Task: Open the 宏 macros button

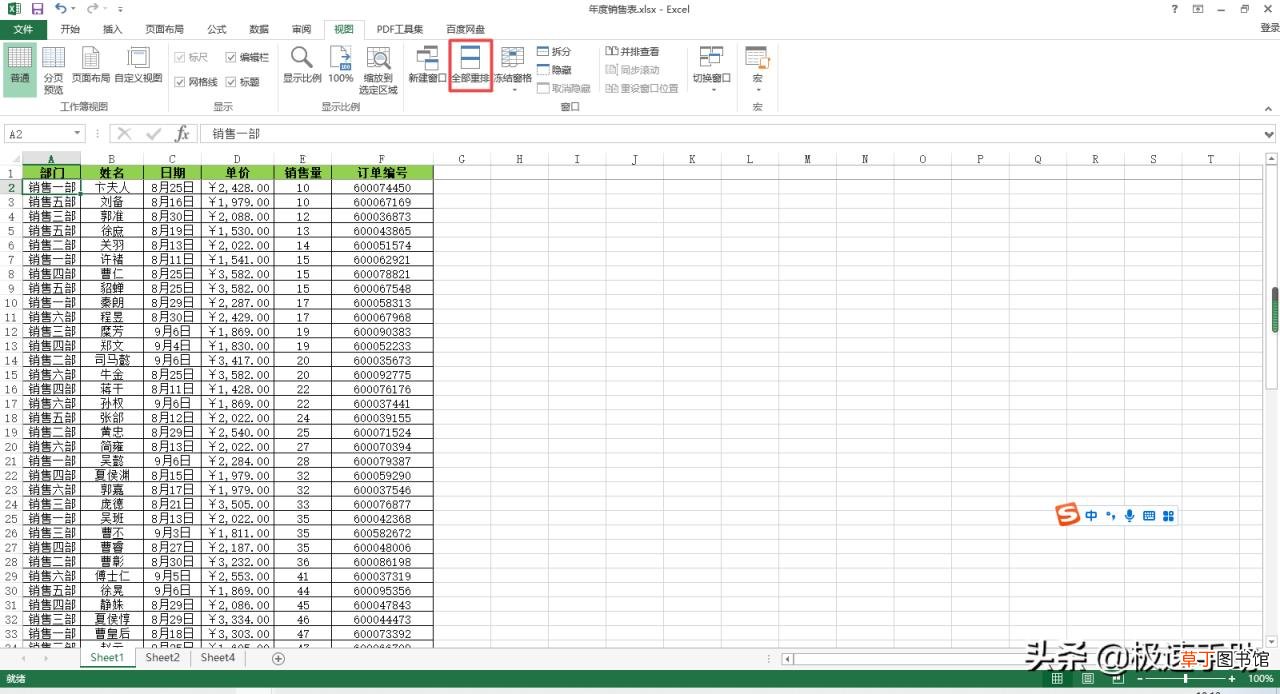Action: 757,69
